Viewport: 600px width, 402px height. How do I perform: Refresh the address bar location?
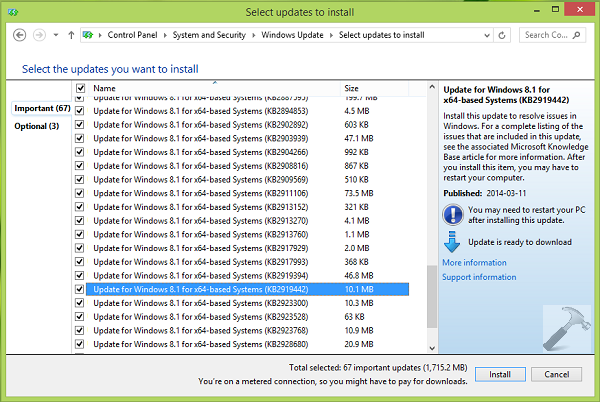[502, 35]
